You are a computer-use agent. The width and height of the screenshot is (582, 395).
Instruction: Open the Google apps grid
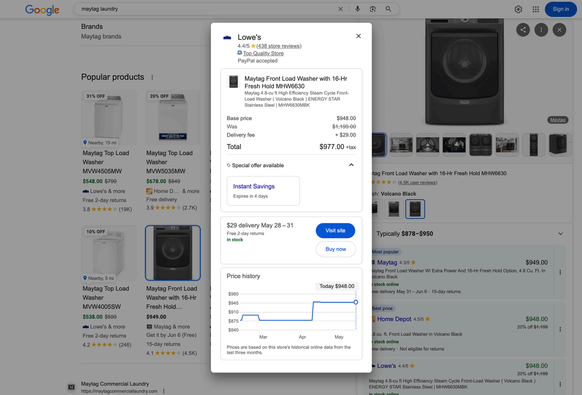coord(536,9)
